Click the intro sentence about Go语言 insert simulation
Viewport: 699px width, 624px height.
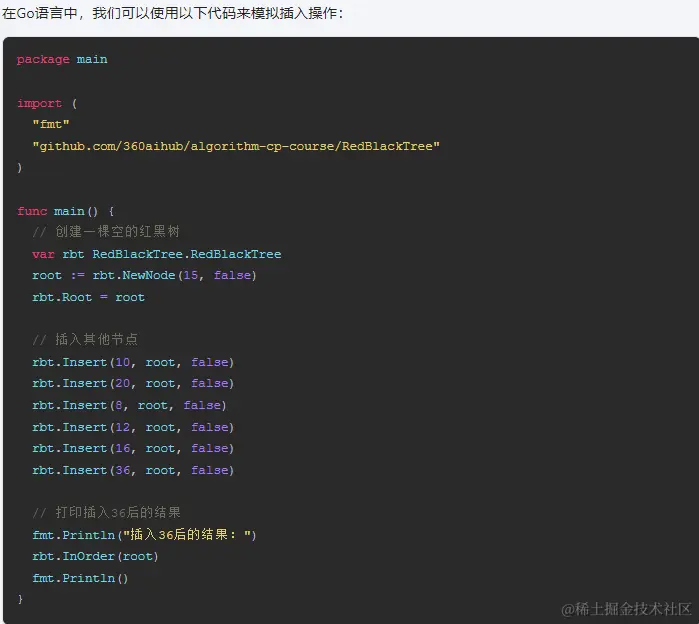click(173, 13)
